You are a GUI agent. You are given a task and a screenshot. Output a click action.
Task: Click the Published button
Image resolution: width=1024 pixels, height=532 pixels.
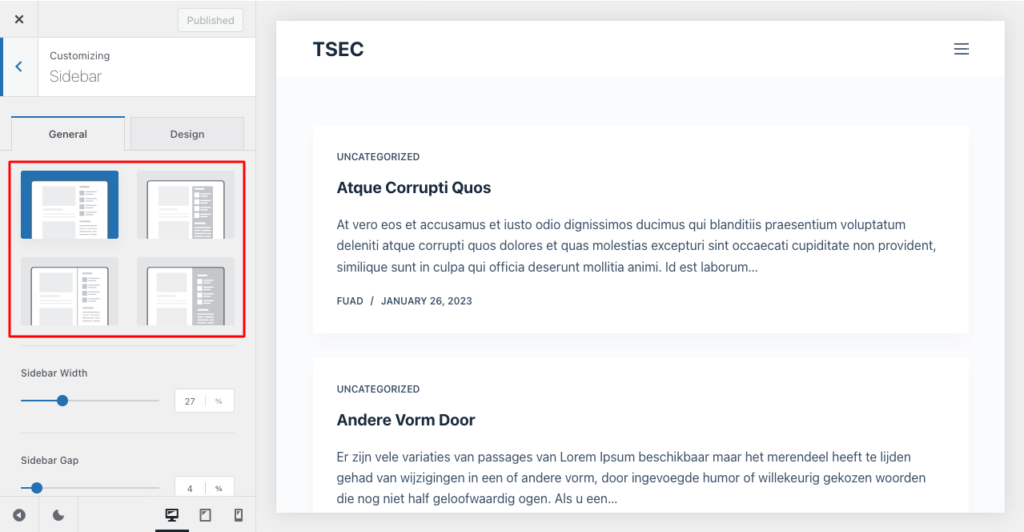(210, 20)
